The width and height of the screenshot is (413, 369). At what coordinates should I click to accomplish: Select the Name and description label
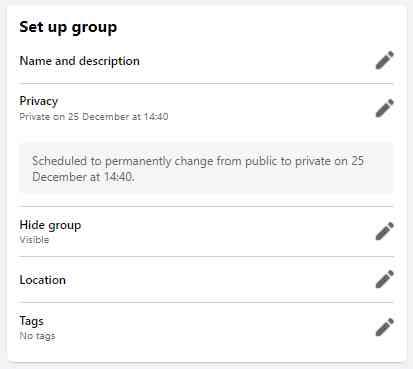(x=79, y=61)
